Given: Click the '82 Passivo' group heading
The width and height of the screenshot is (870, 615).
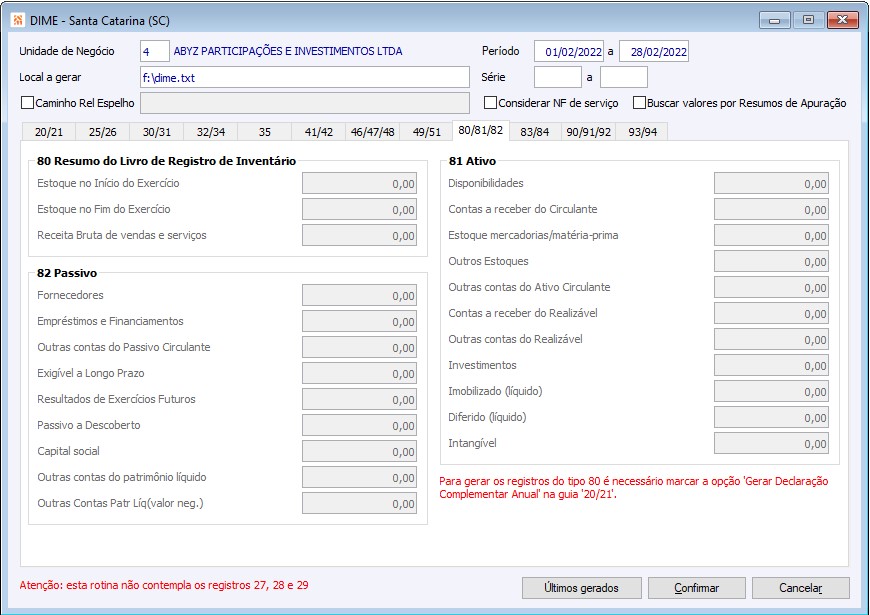Looking at the screenshot, I should (67, 273).
